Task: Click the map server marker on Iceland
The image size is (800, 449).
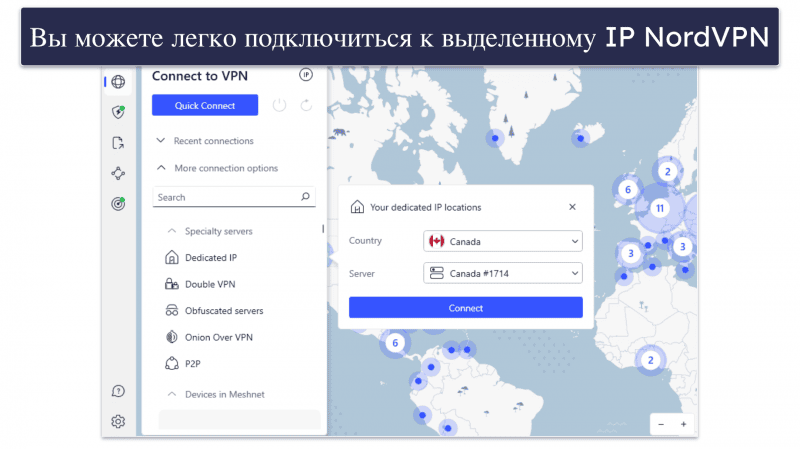Action: click(580, 138)
